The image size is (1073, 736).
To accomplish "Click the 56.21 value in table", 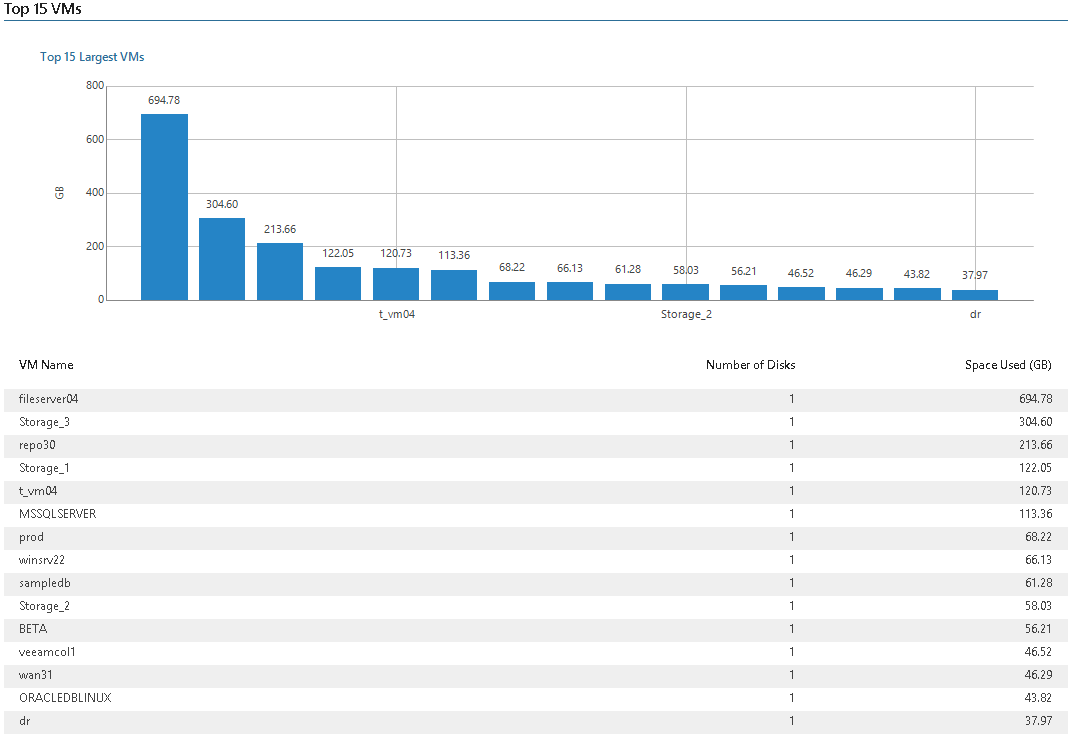I will (x=1038, y=629).
